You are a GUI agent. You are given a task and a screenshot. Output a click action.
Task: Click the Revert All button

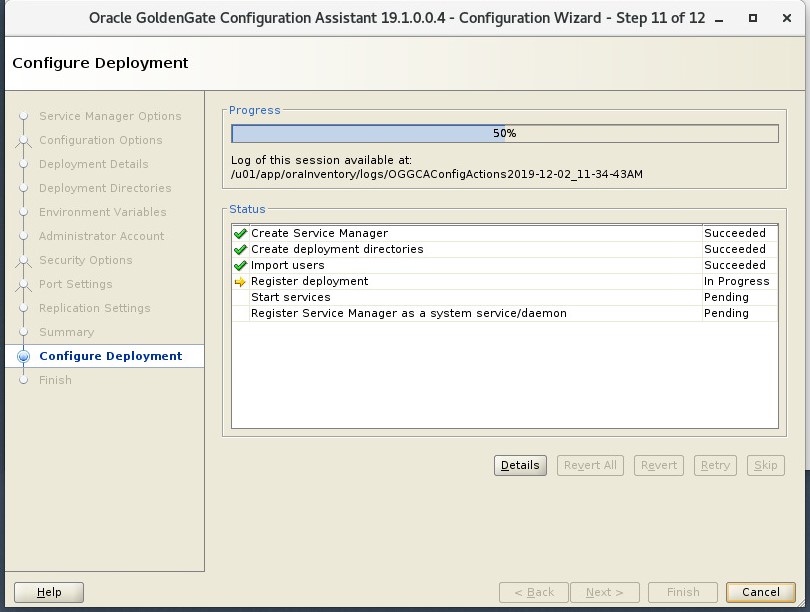590,465
